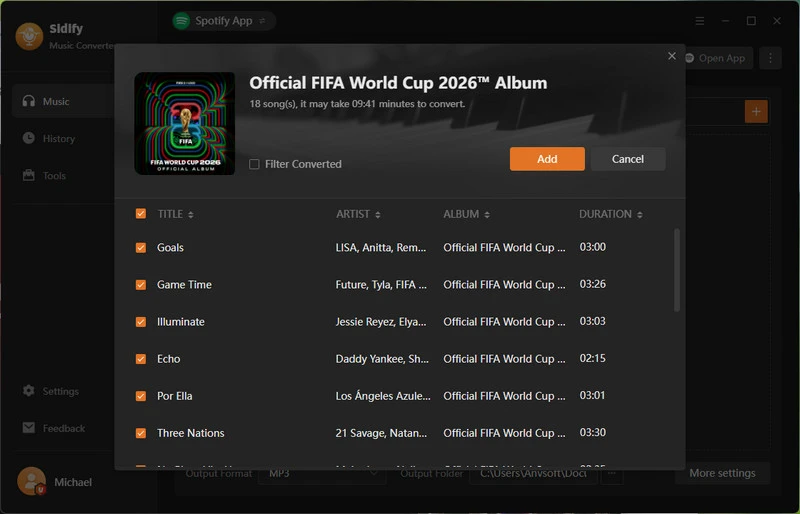Click the output folder browse ellipsis button
The image size is (800, 514).
coord(612,474)
